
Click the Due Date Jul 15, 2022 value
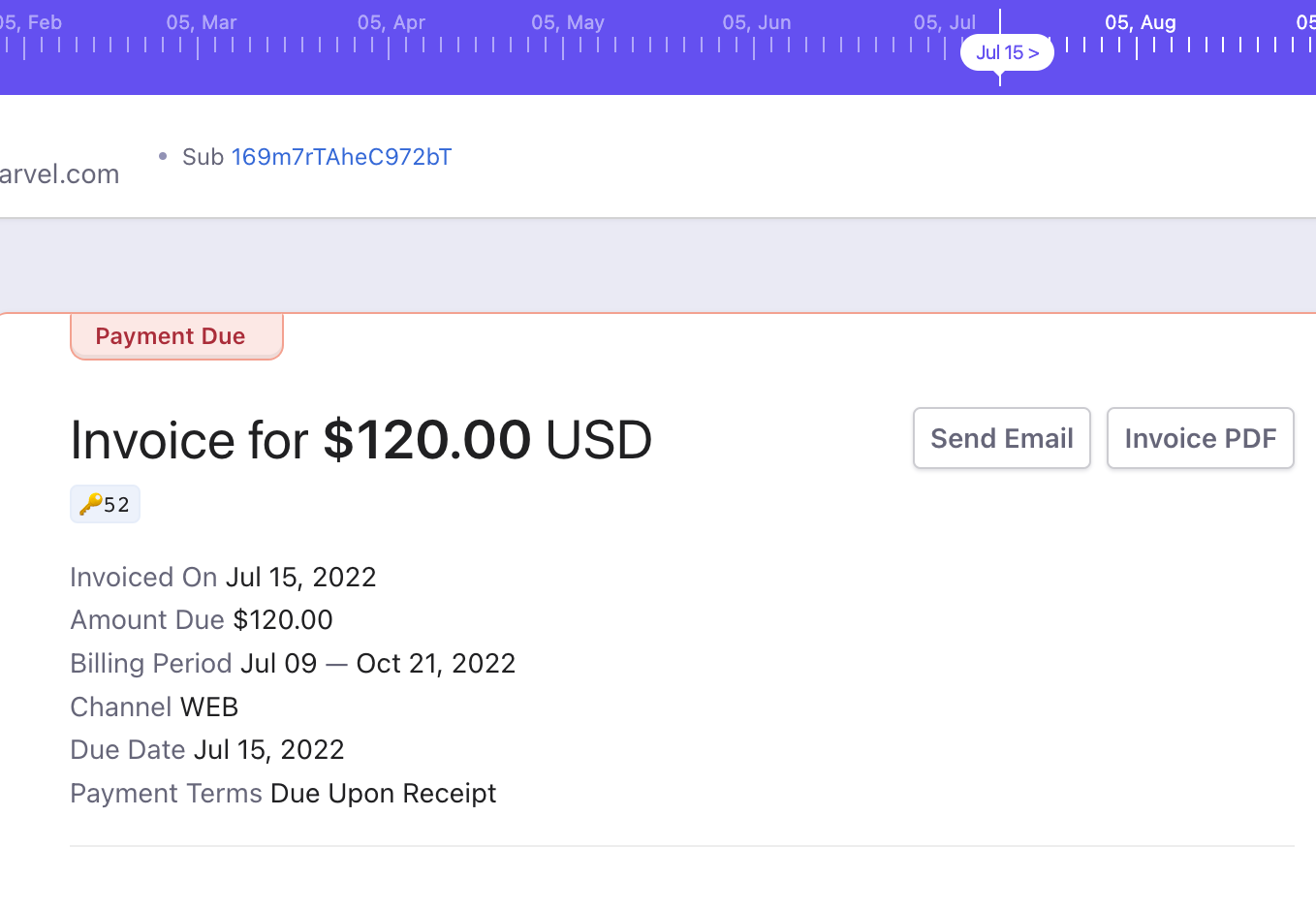269,749
